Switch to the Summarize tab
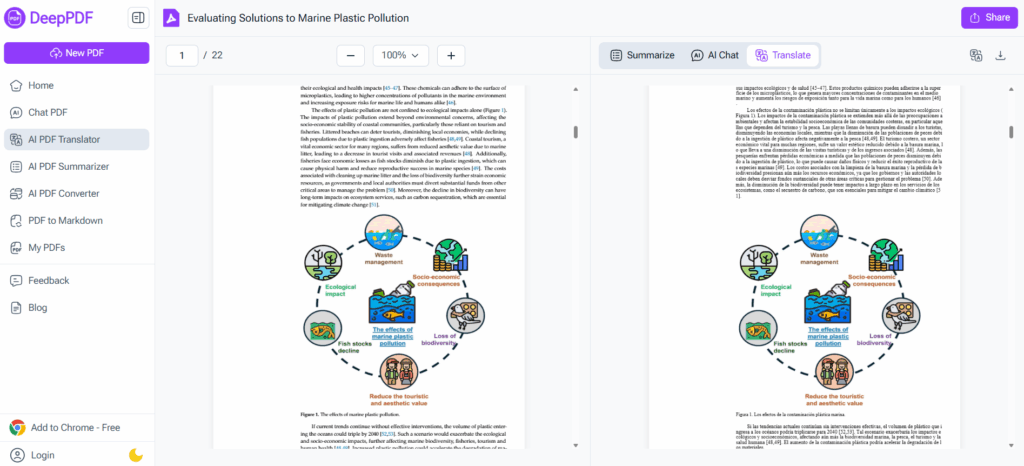Viewport: 1024px width, 466px height. coord(642,56)
